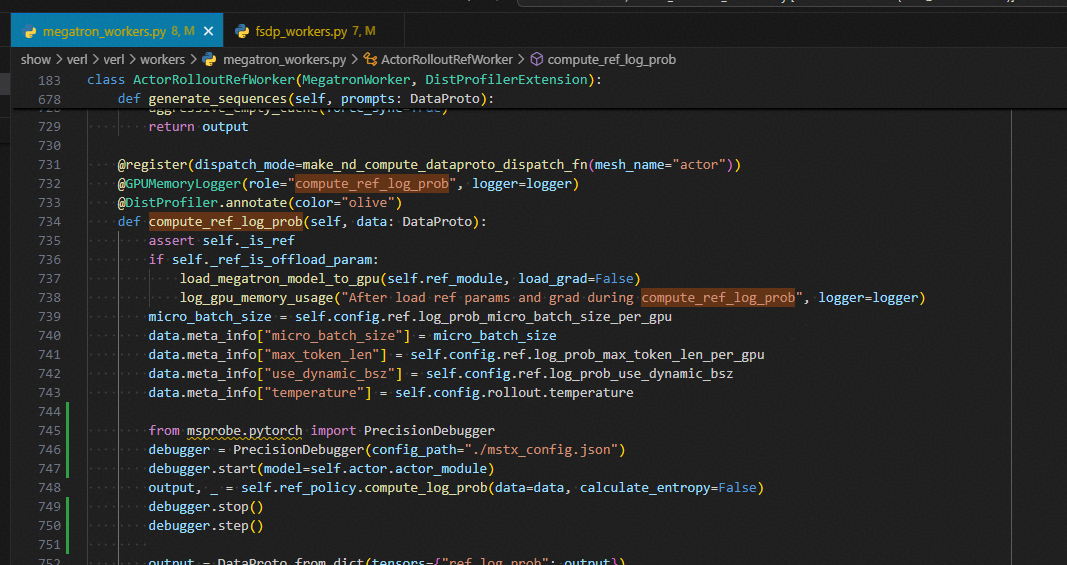Click @register decorator on line 731
The height and width of the screenshot is (565, 1067).
coord(429,164)
